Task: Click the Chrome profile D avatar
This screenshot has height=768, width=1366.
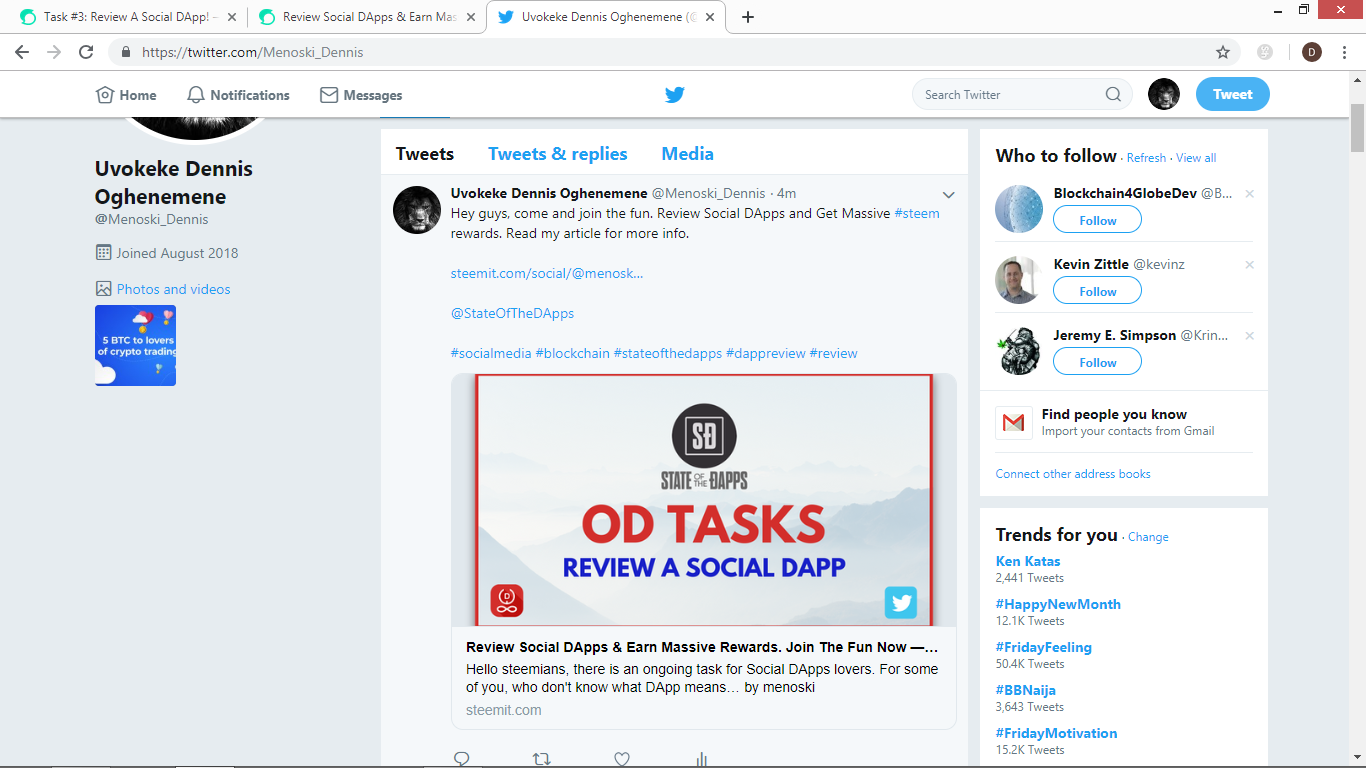Action: tap(1312, 52)
